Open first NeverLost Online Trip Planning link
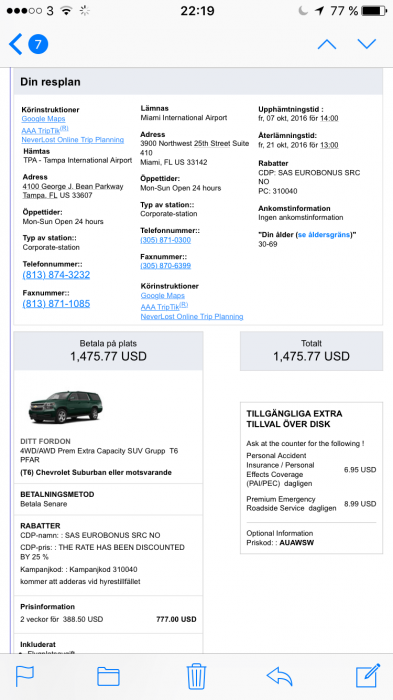 click(73, 140)
